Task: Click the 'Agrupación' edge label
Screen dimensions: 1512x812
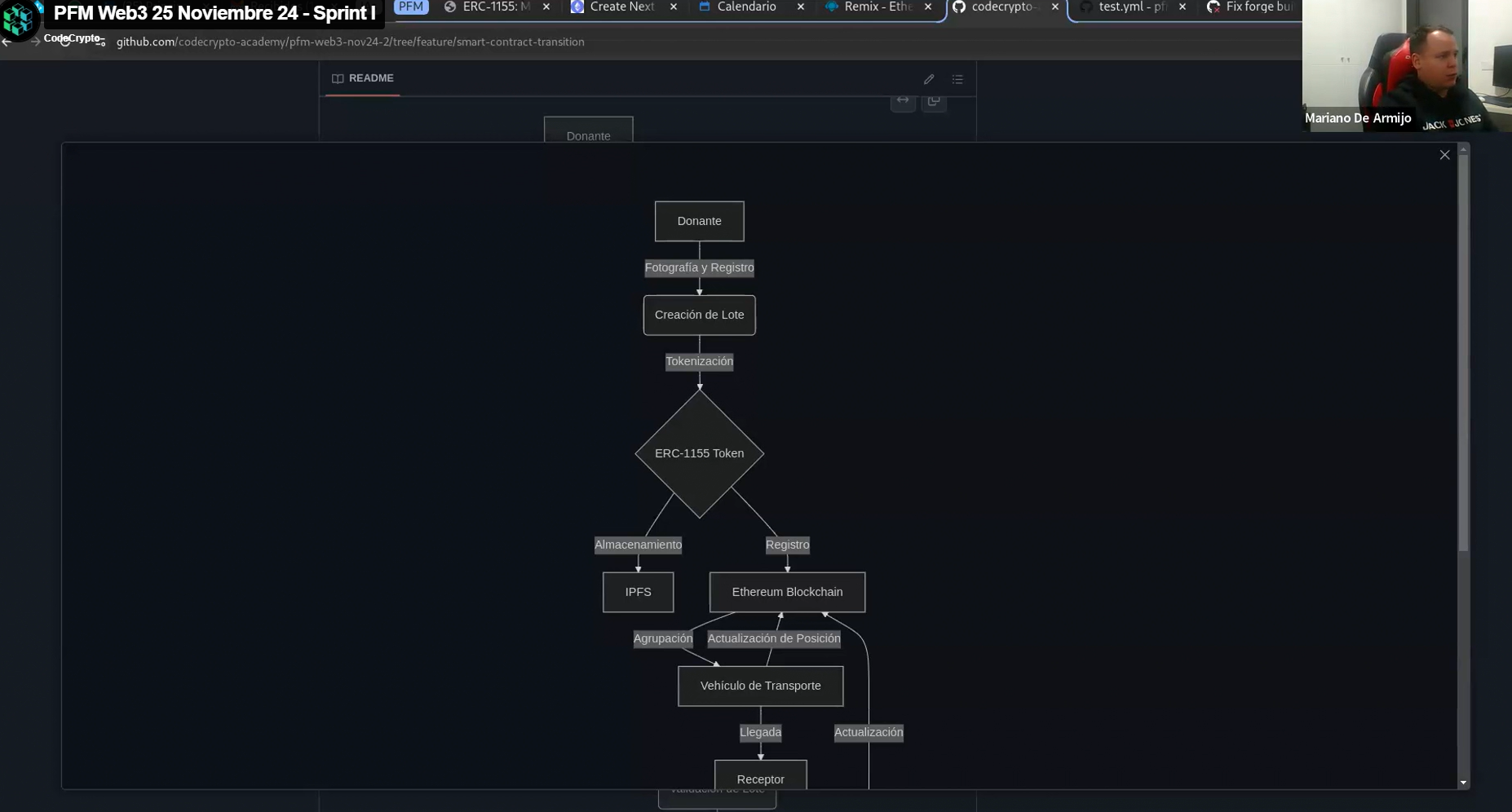Action: [663, 638]
